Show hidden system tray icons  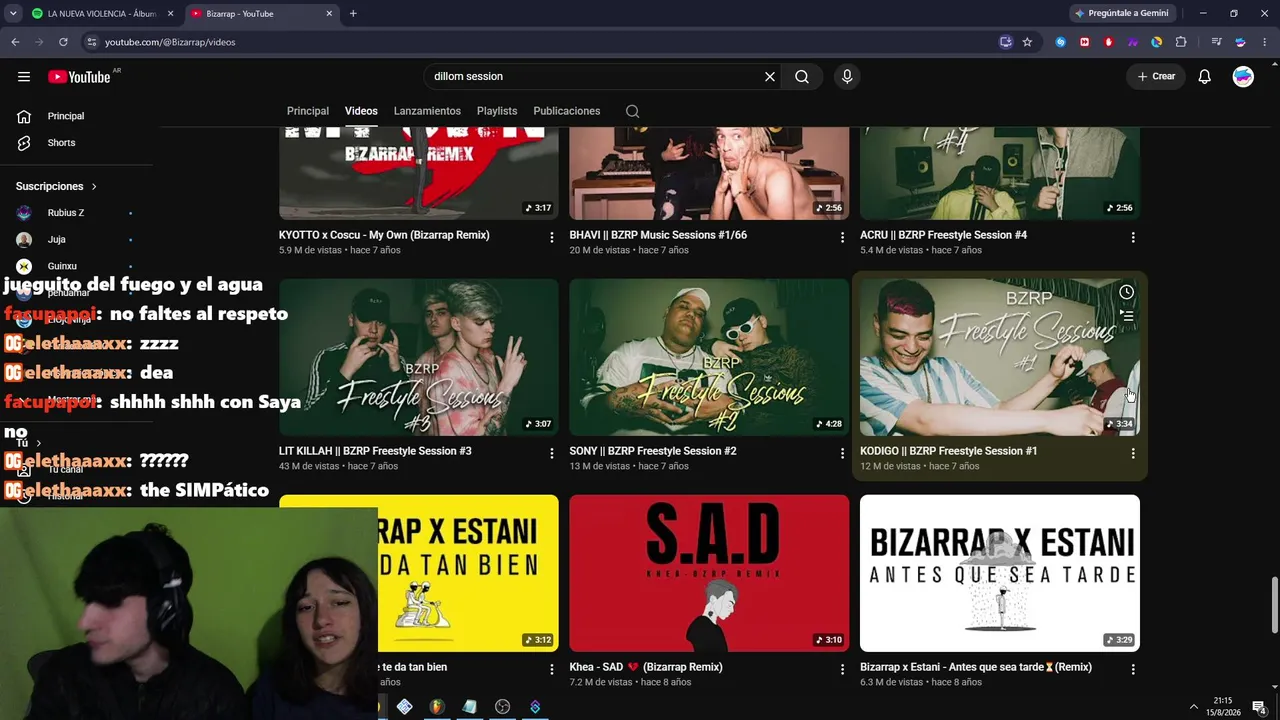coord(1193,707)
